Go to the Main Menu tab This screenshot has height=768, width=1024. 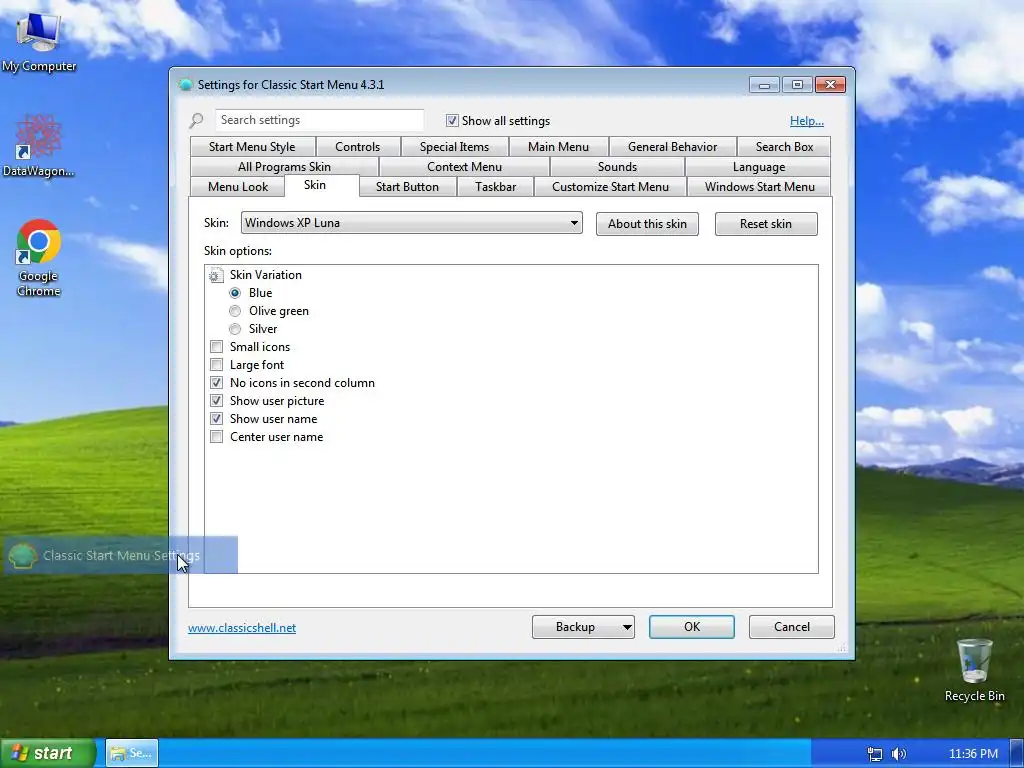pos(558,147)
